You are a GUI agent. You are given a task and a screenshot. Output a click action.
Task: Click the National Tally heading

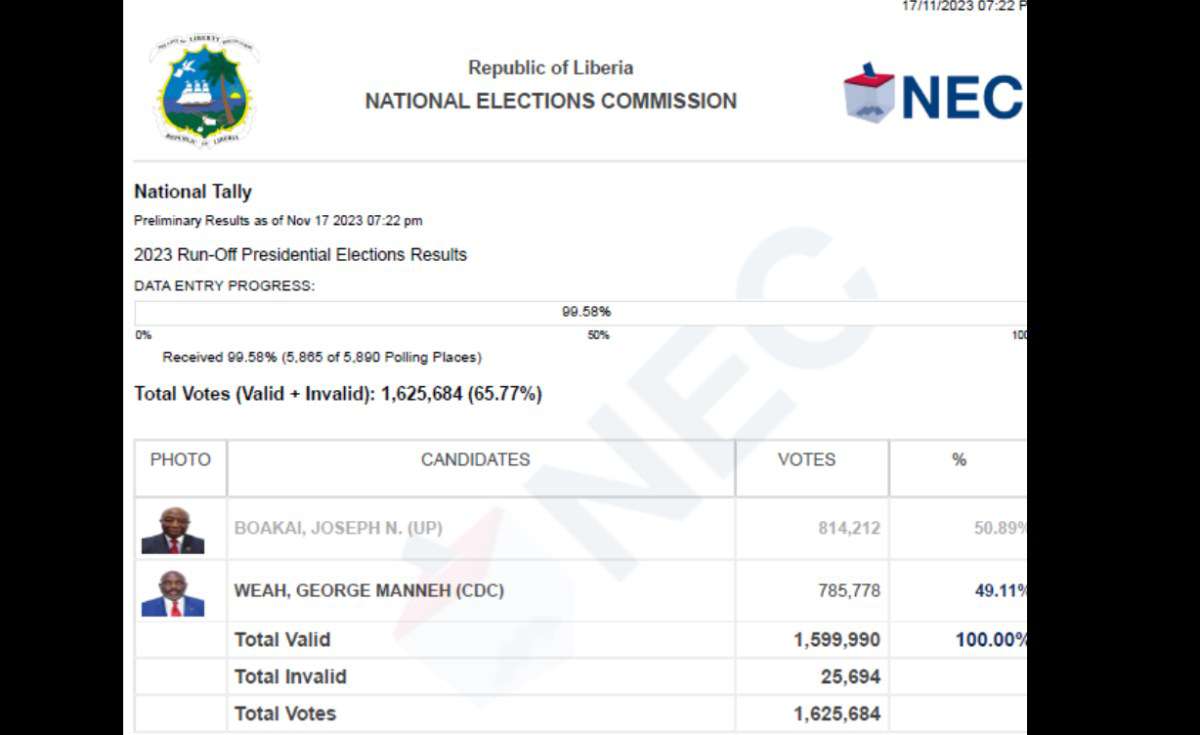tap(193, 192)
